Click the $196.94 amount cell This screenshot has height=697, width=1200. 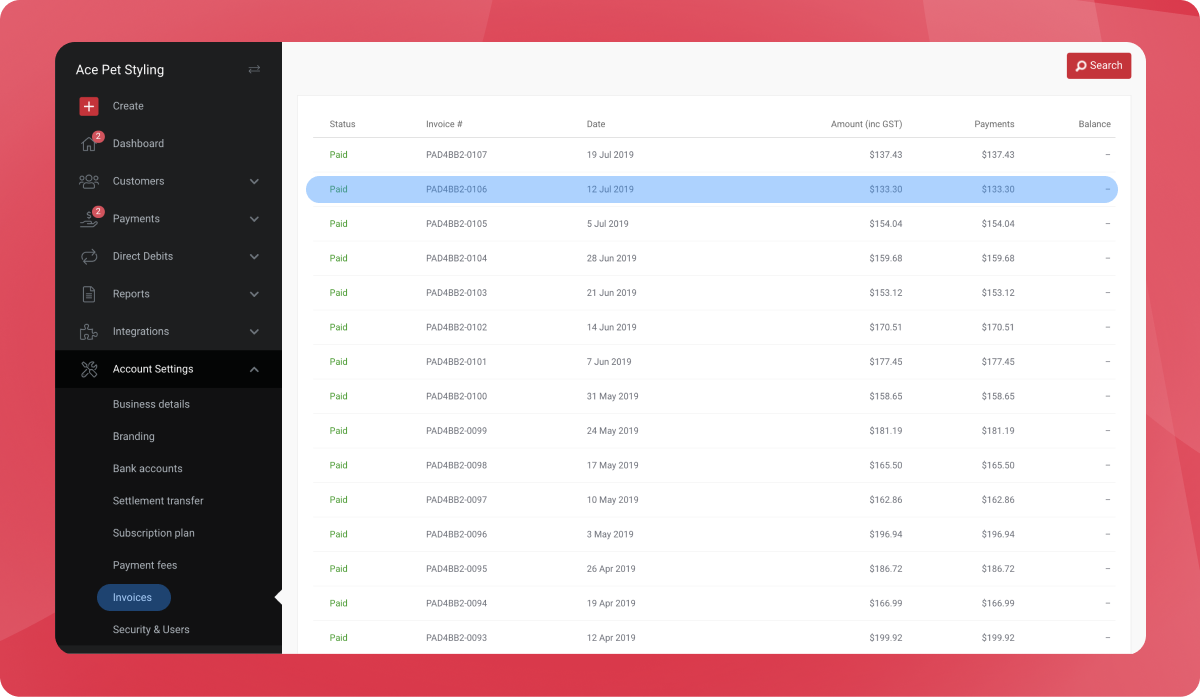tap(886, 534)
